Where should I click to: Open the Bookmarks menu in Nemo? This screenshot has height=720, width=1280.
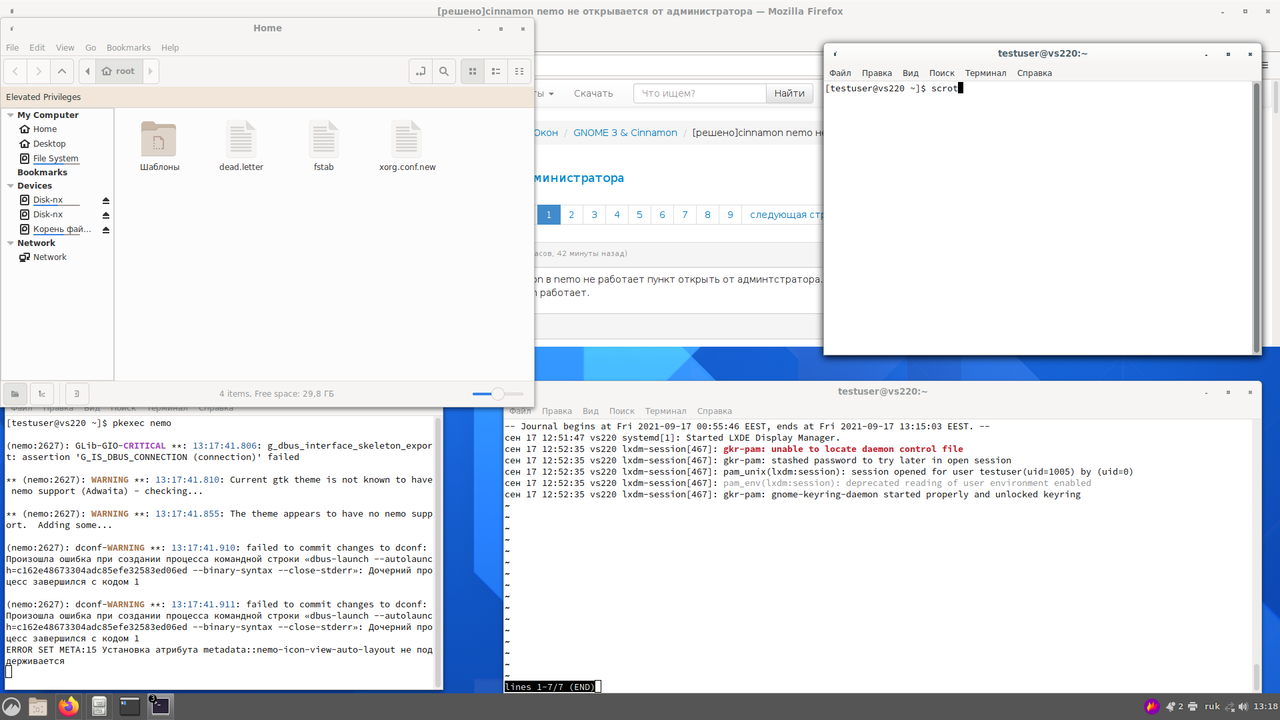click(x=128, y=47)
